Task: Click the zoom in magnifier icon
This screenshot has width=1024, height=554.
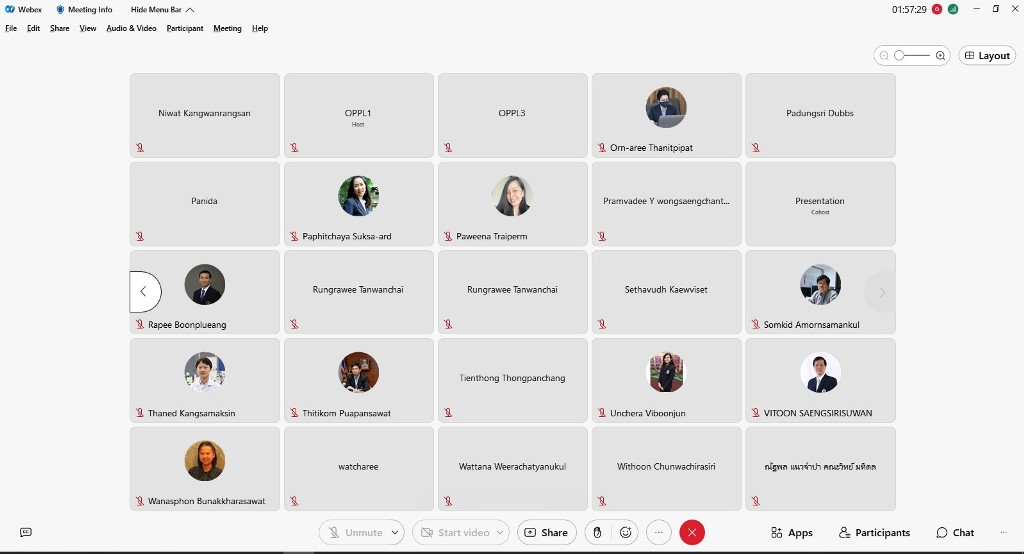Action: point(940,56)
